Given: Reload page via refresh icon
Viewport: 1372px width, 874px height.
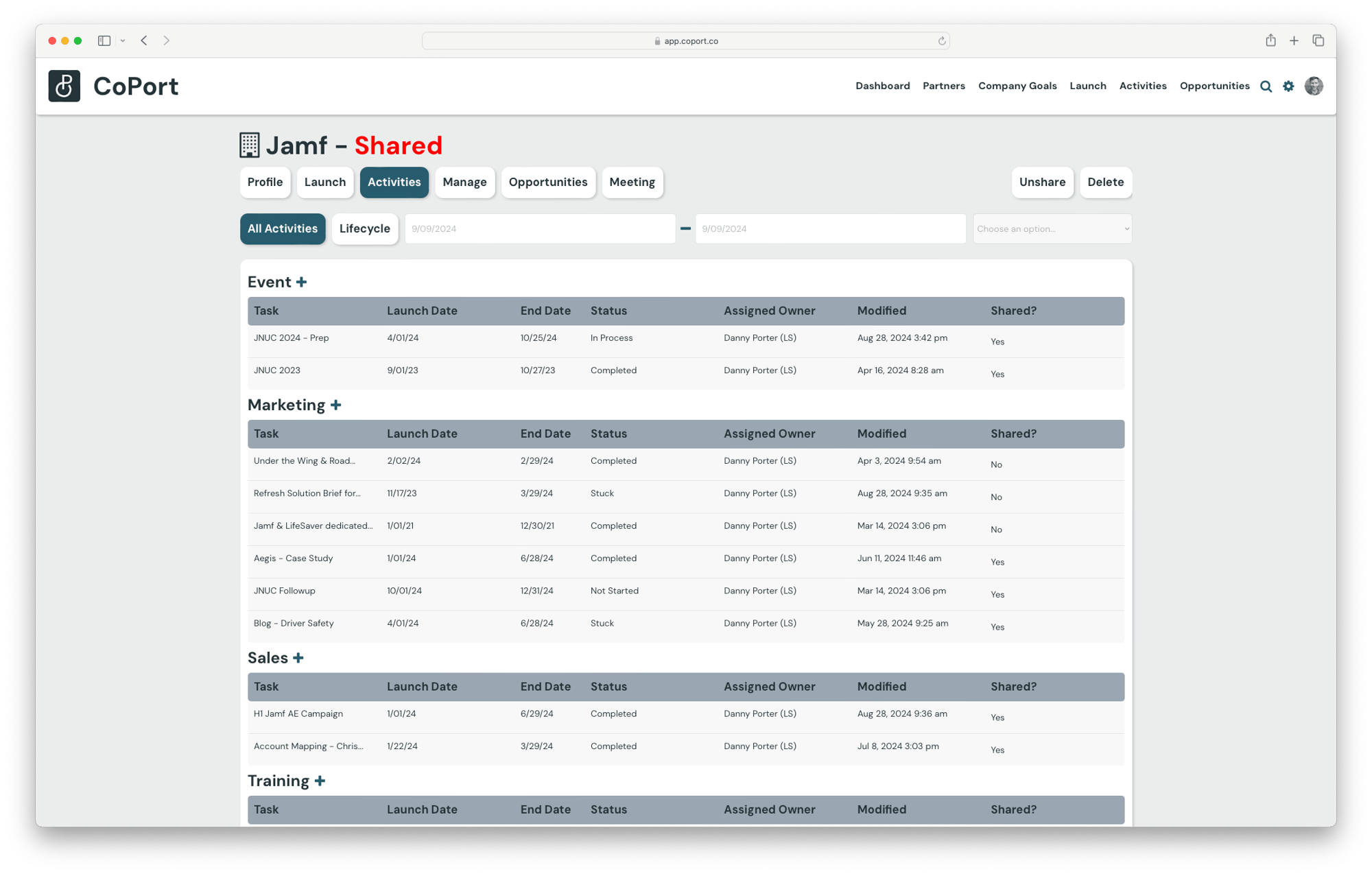Looking at the screenshot, I should [x=942, y=41].
